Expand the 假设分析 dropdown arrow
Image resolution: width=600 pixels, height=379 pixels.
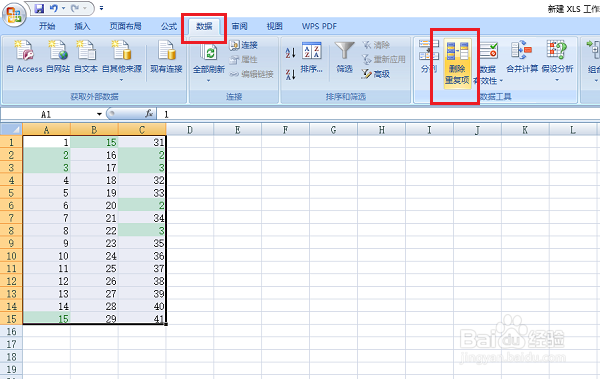pos(557,80)
